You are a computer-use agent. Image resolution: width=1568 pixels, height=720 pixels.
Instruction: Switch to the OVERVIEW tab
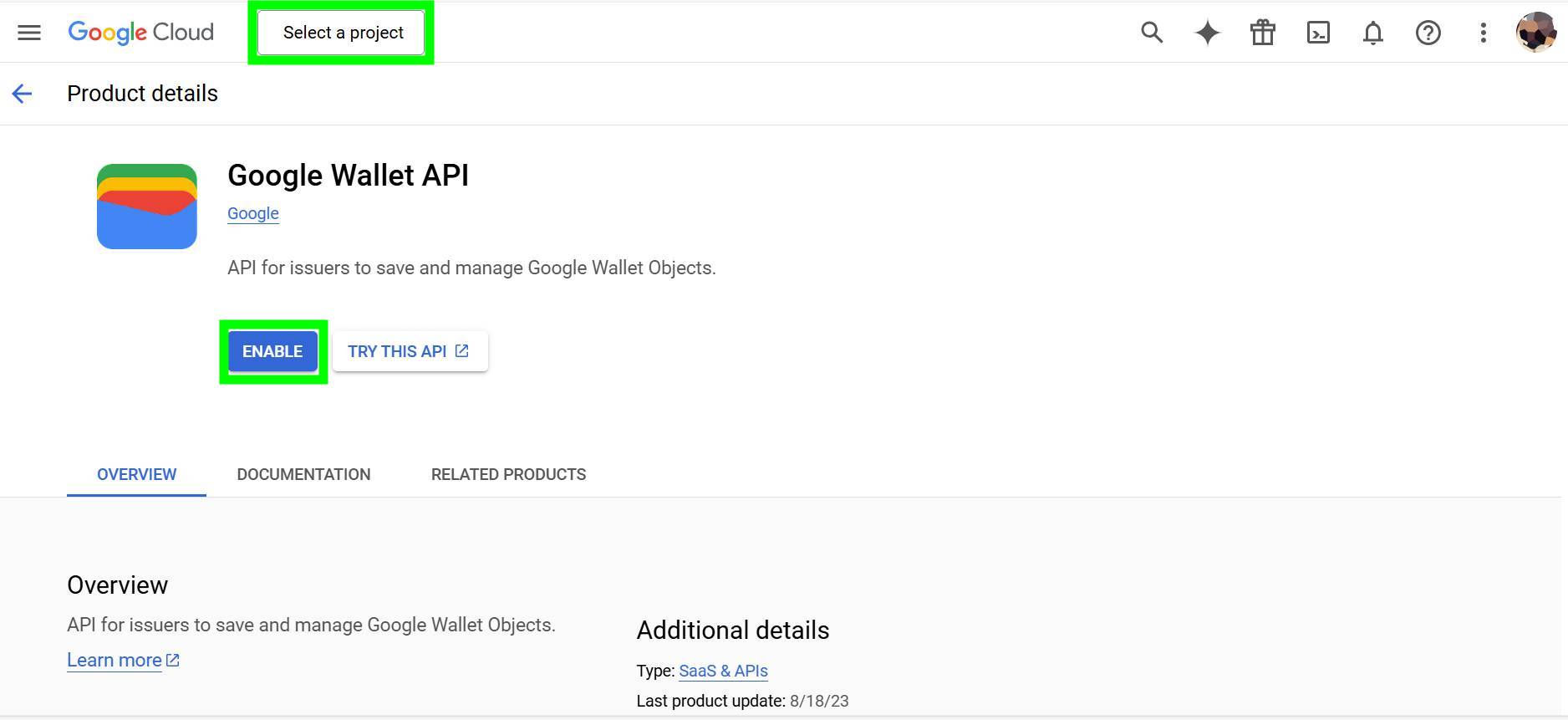(x=137, y=474)
